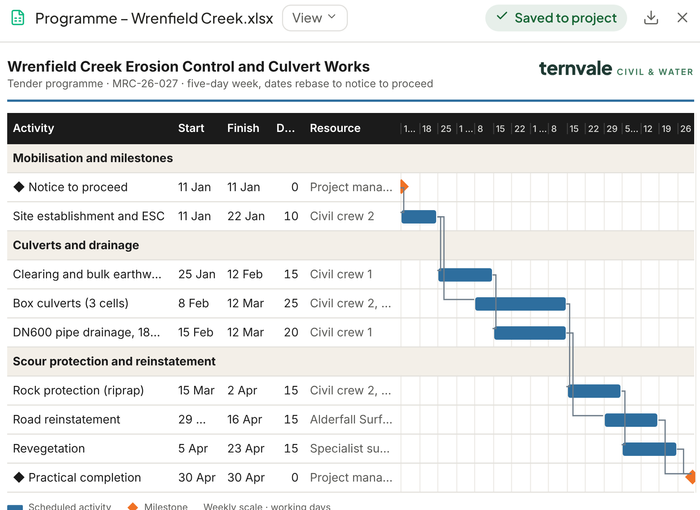Viewport: 700px width, 510px height.
Task: Click the Saved to project button
Action: (x=556, y=18)
